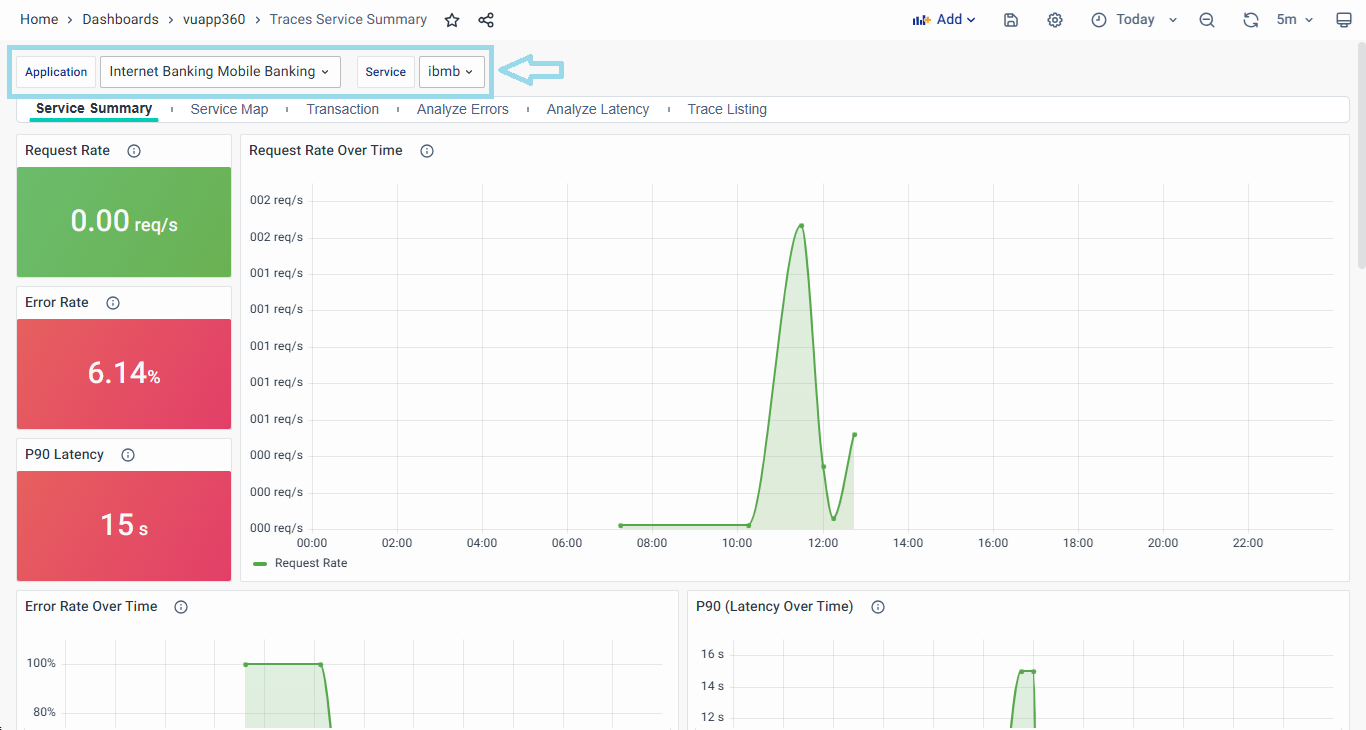The image size is (1366, 730).
Task: Switch to the Service Map tab
Action: point(229,109)
